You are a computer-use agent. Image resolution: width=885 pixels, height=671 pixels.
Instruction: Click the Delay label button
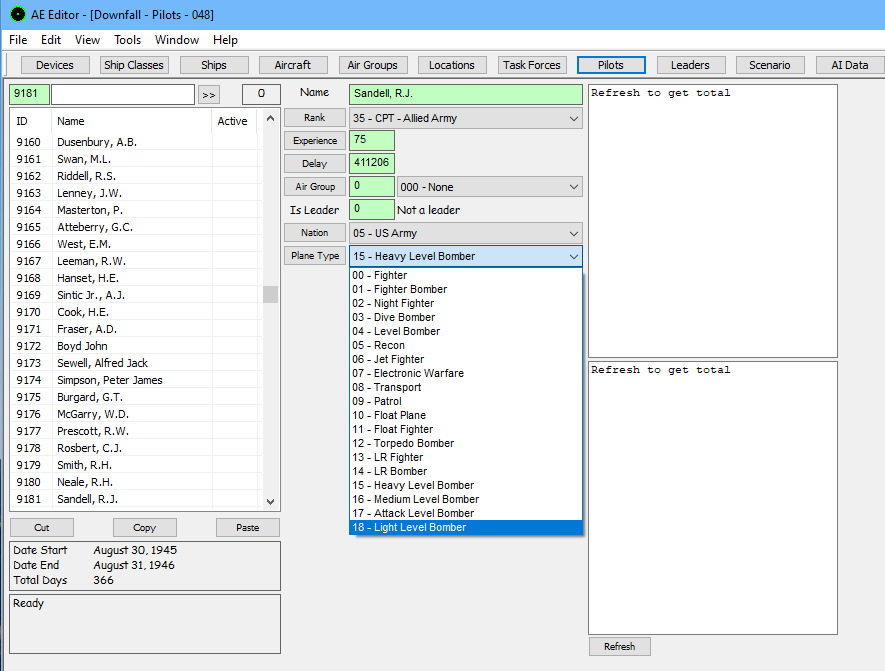coord(314,164)
